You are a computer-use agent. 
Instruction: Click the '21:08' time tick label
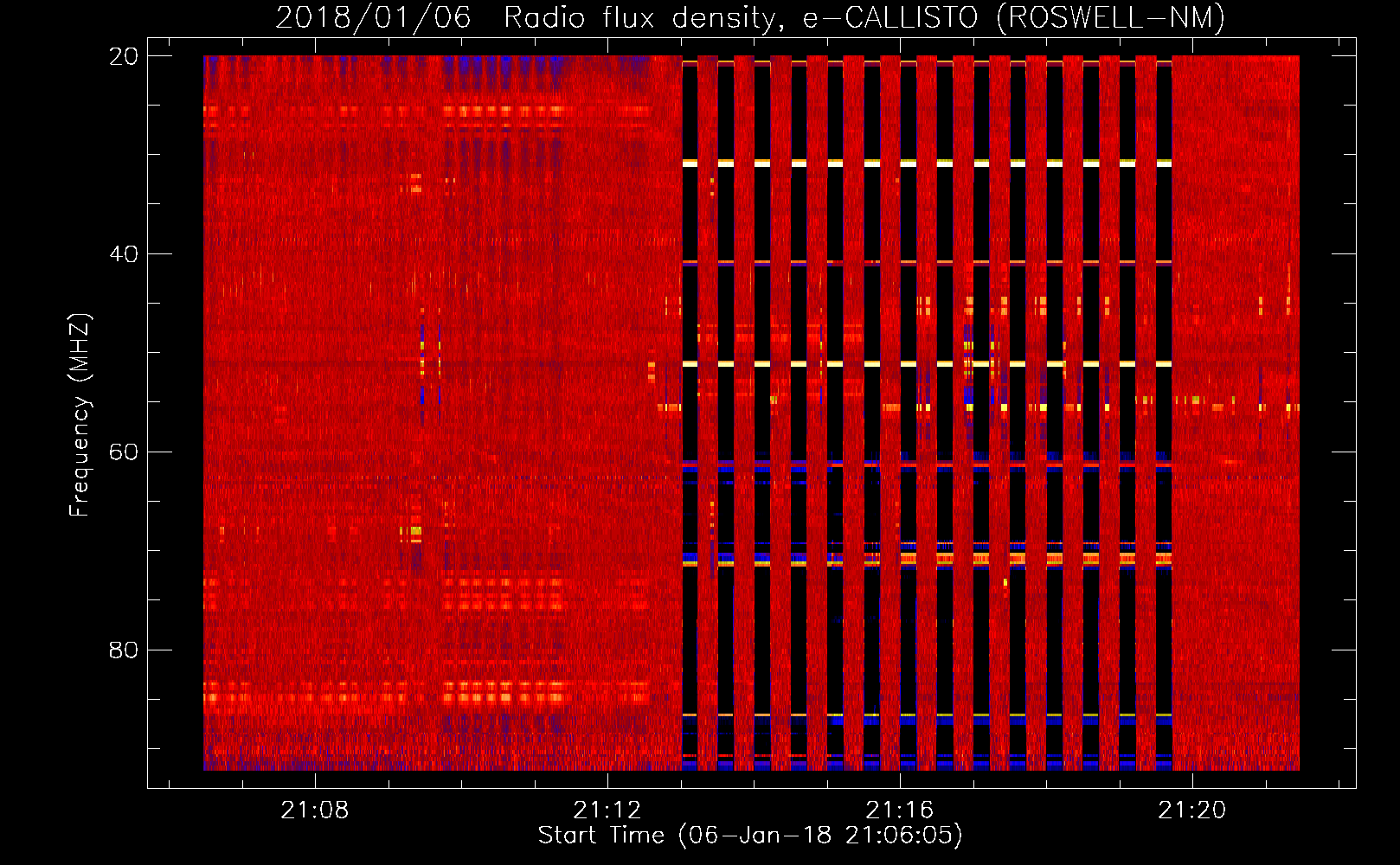(x=315, y=811)
